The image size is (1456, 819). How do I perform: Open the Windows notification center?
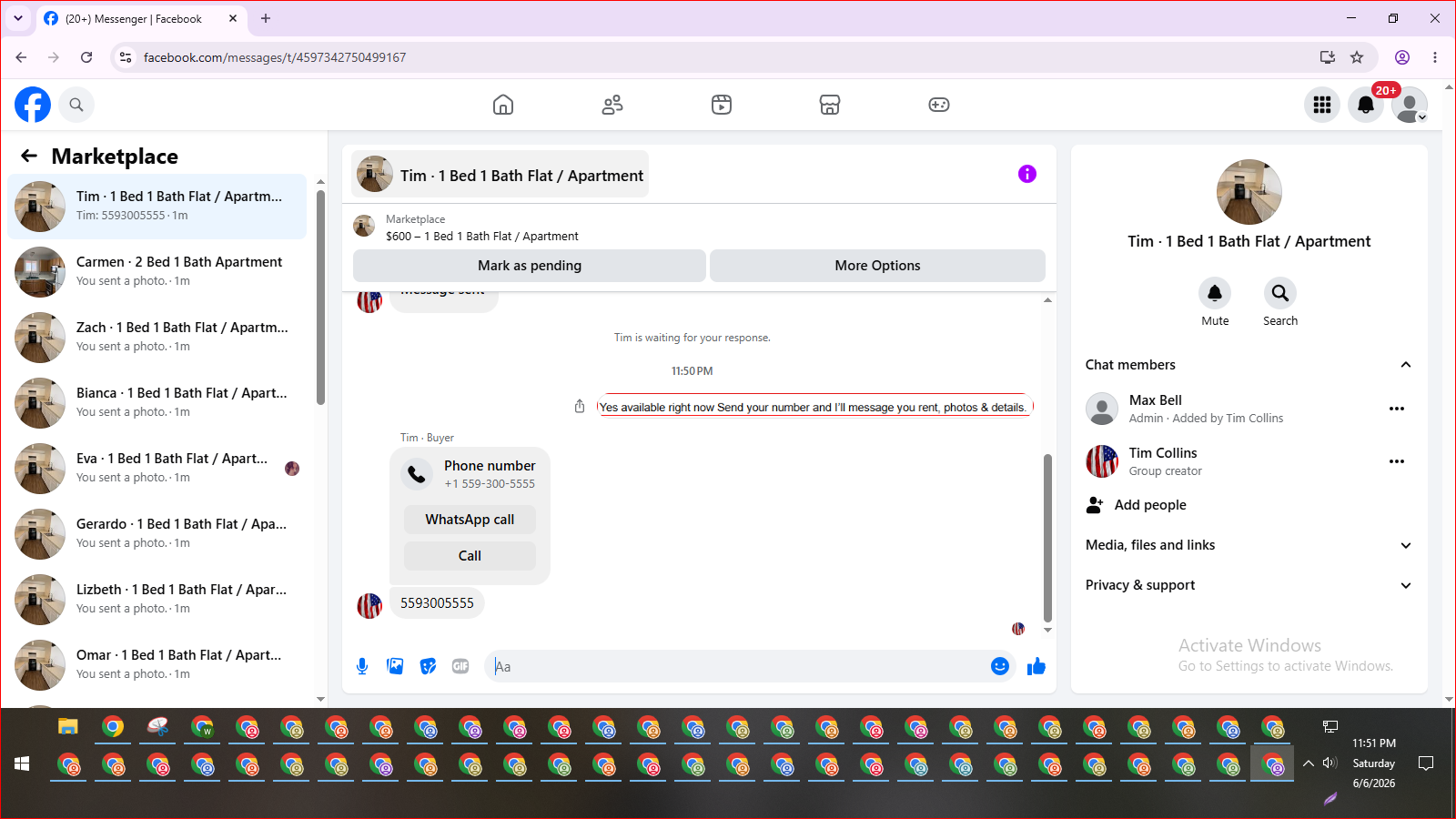(x=1426, y=763)
